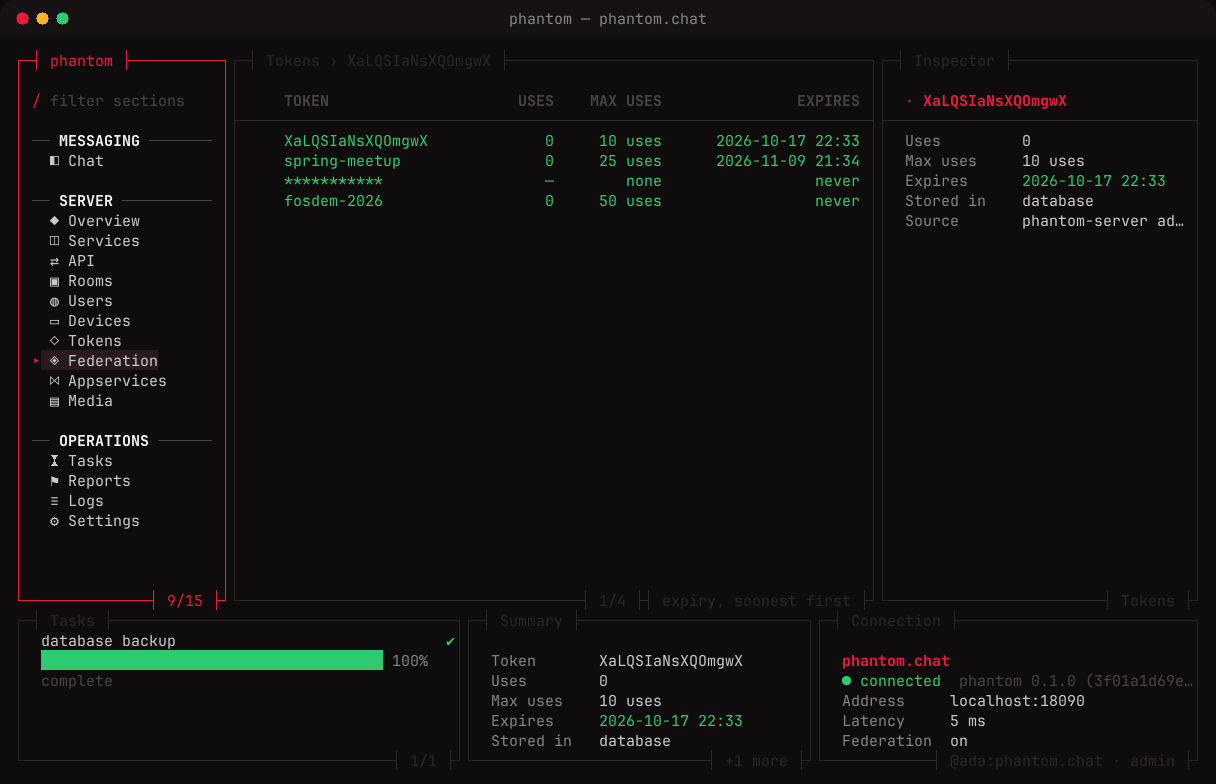Click the 9/15 counter on sidebar
1216x784 pixels.
pyautogui.click(x=185, y=601)
